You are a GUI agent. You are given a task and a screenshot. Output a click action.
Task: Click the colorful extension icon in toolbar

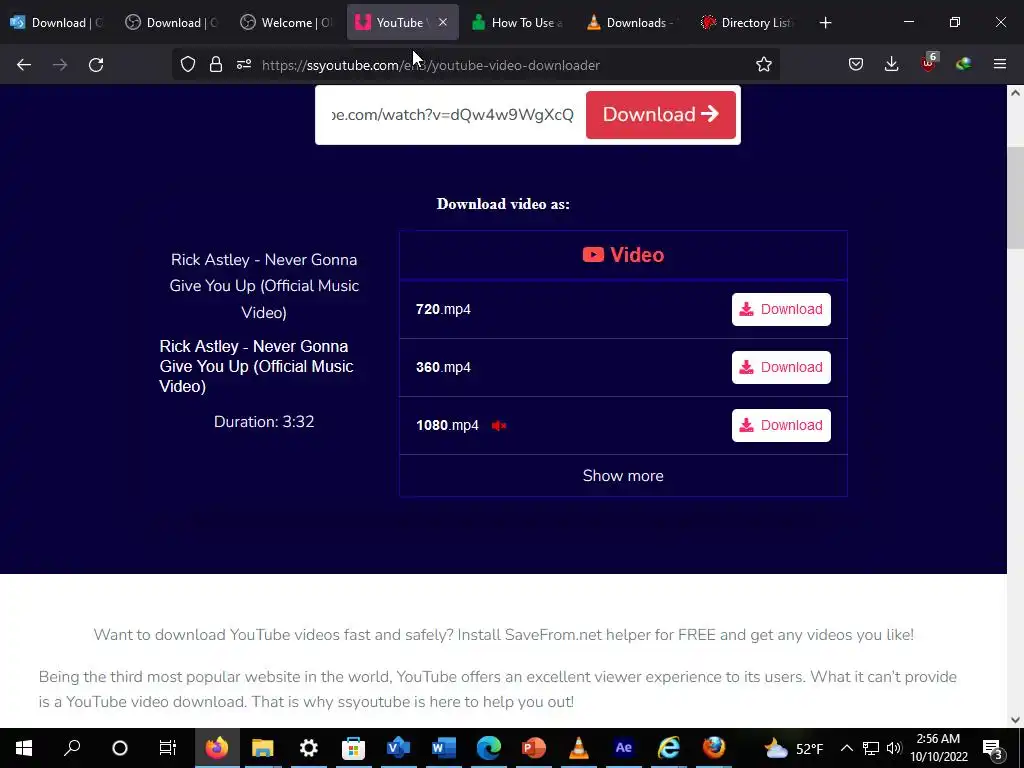(x=963, y=64)
